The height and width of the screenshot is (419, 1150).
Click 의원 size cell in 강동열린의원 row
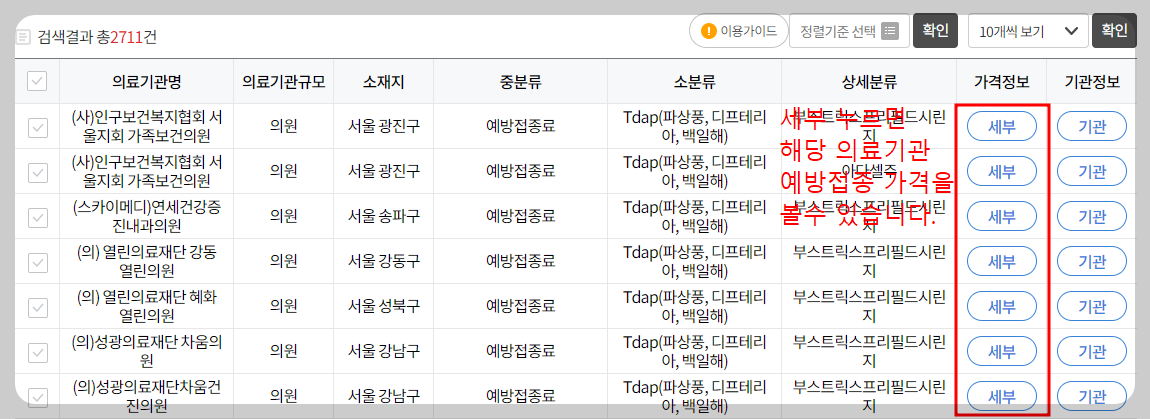(283, 261)
